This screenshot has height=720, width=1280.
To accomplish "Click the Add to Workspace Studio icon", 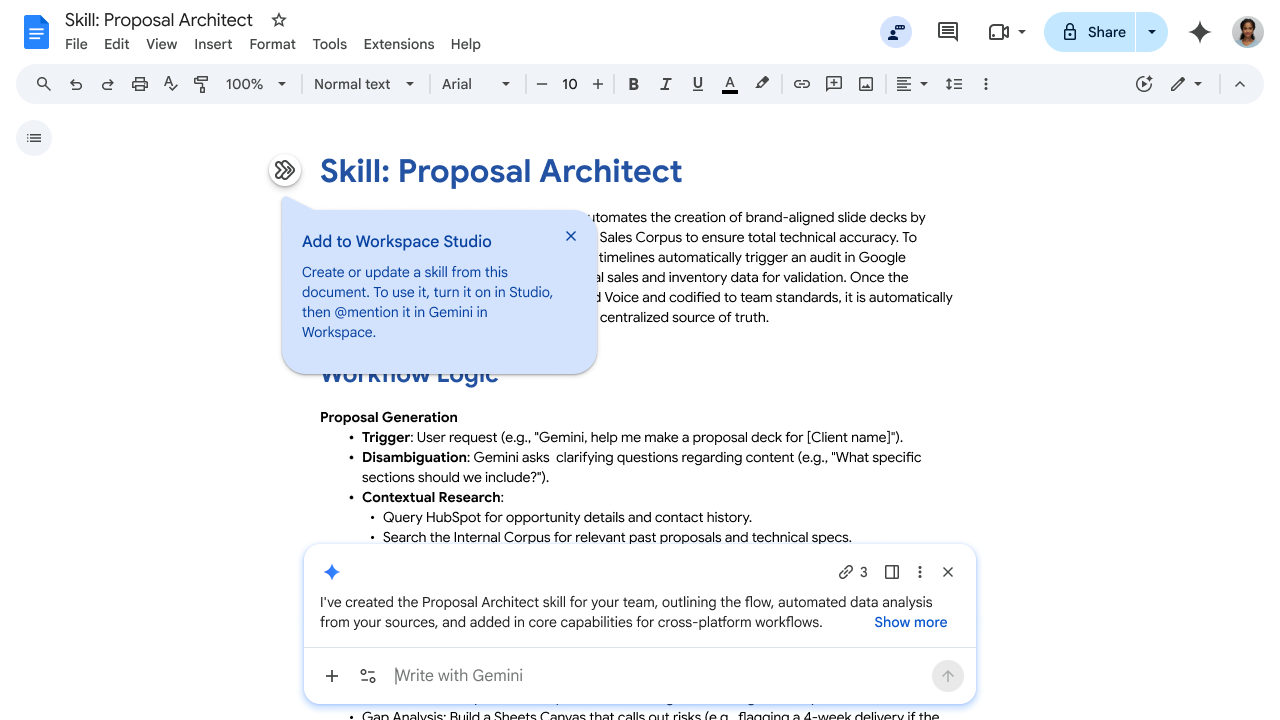I will (x=285, y=171).
